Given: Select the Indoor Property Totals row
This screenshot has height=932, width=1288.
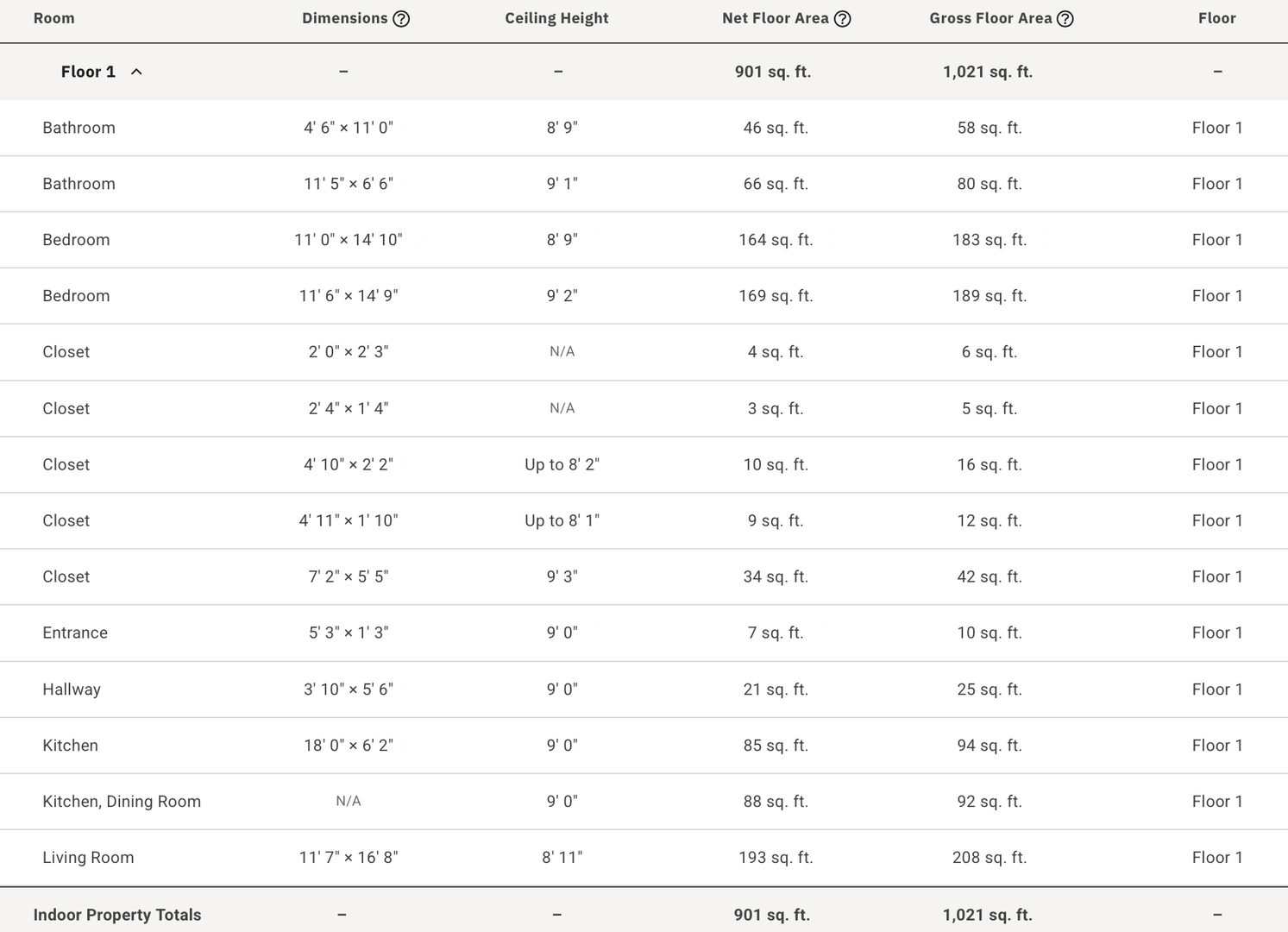Looking at the screenshot, I should tap(644, 914).
